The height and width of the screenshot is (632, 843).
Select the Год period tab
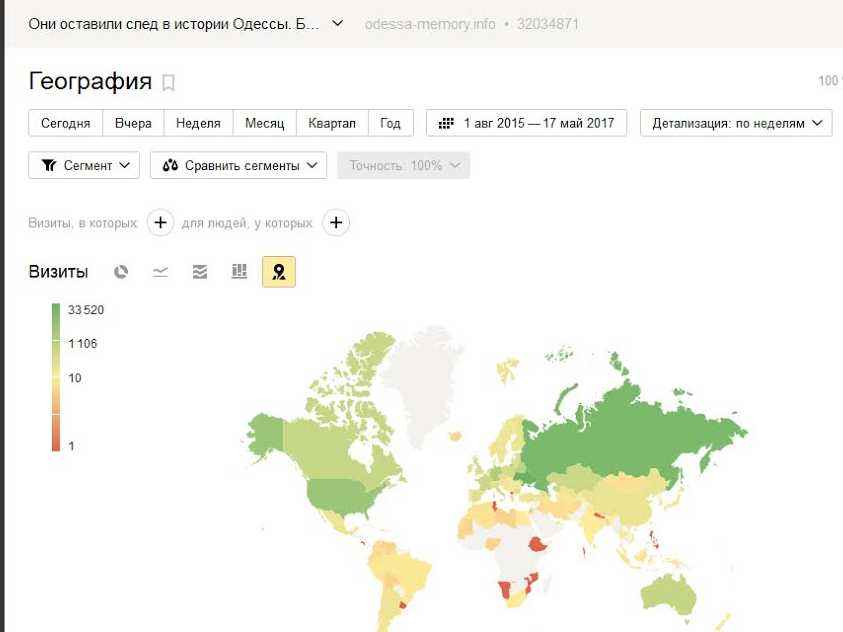391,123
